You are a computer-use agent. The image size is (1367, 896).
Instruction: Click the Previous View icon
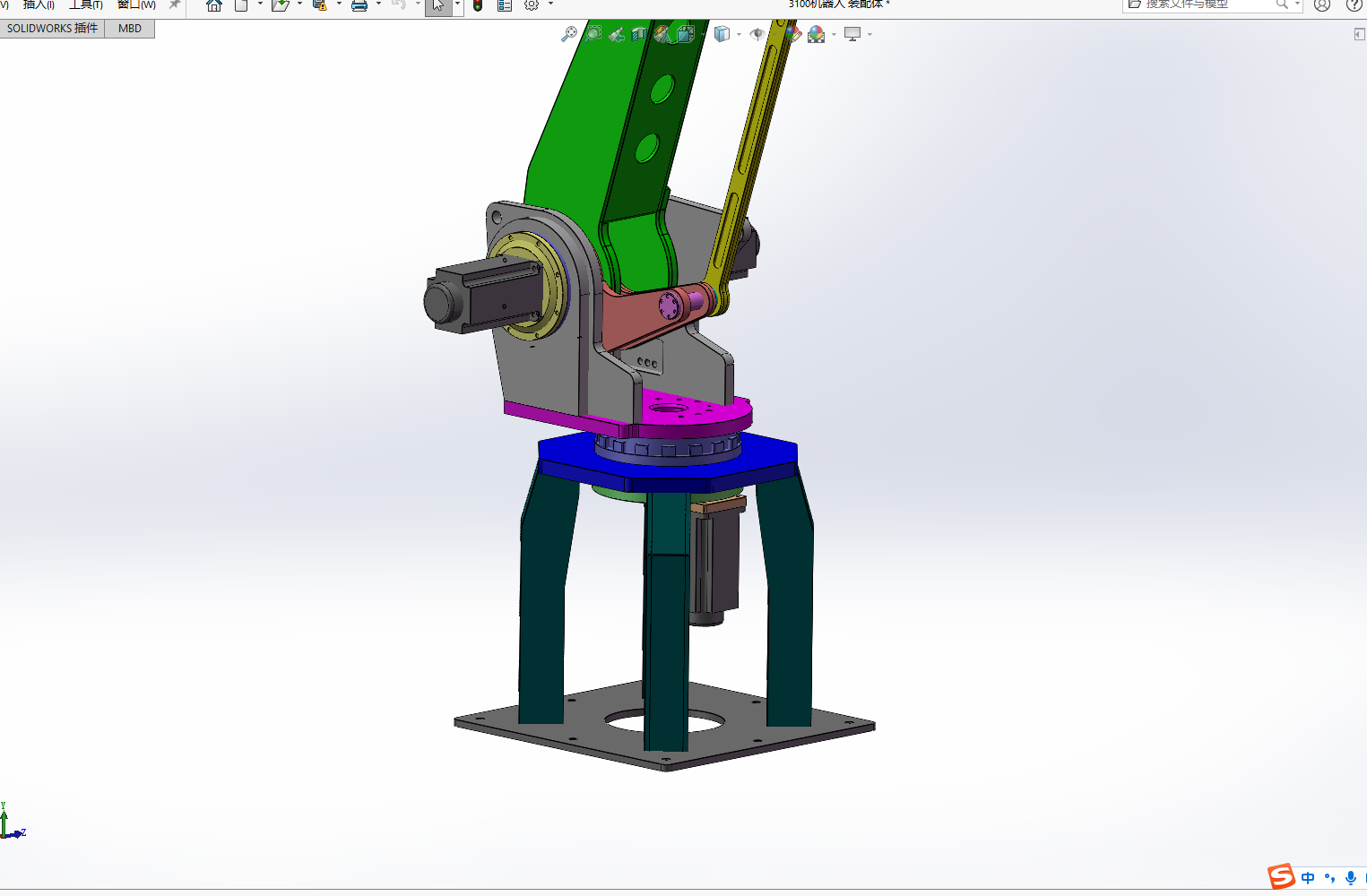point(616,34)
